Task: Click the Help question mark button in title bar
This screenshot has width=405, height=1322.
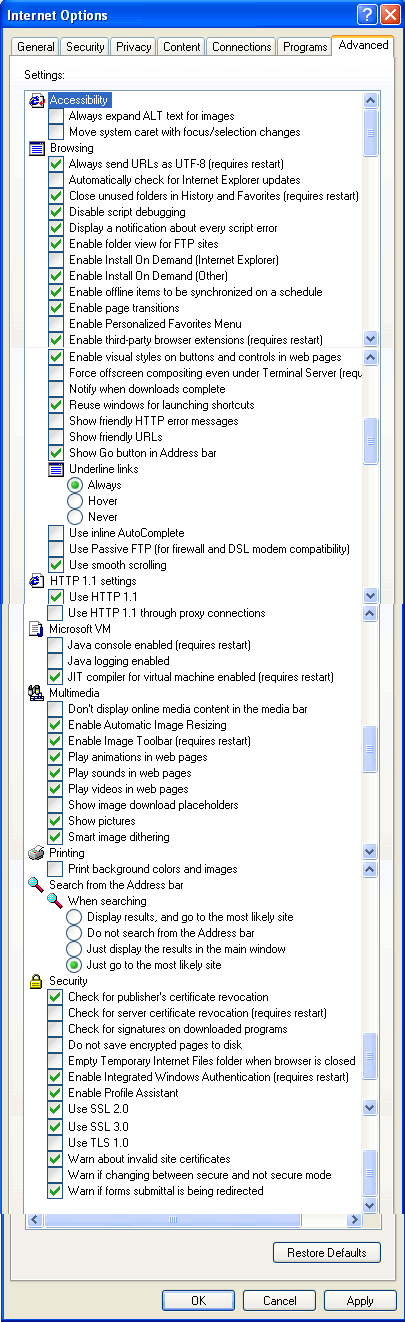Action: click(367, 14)
